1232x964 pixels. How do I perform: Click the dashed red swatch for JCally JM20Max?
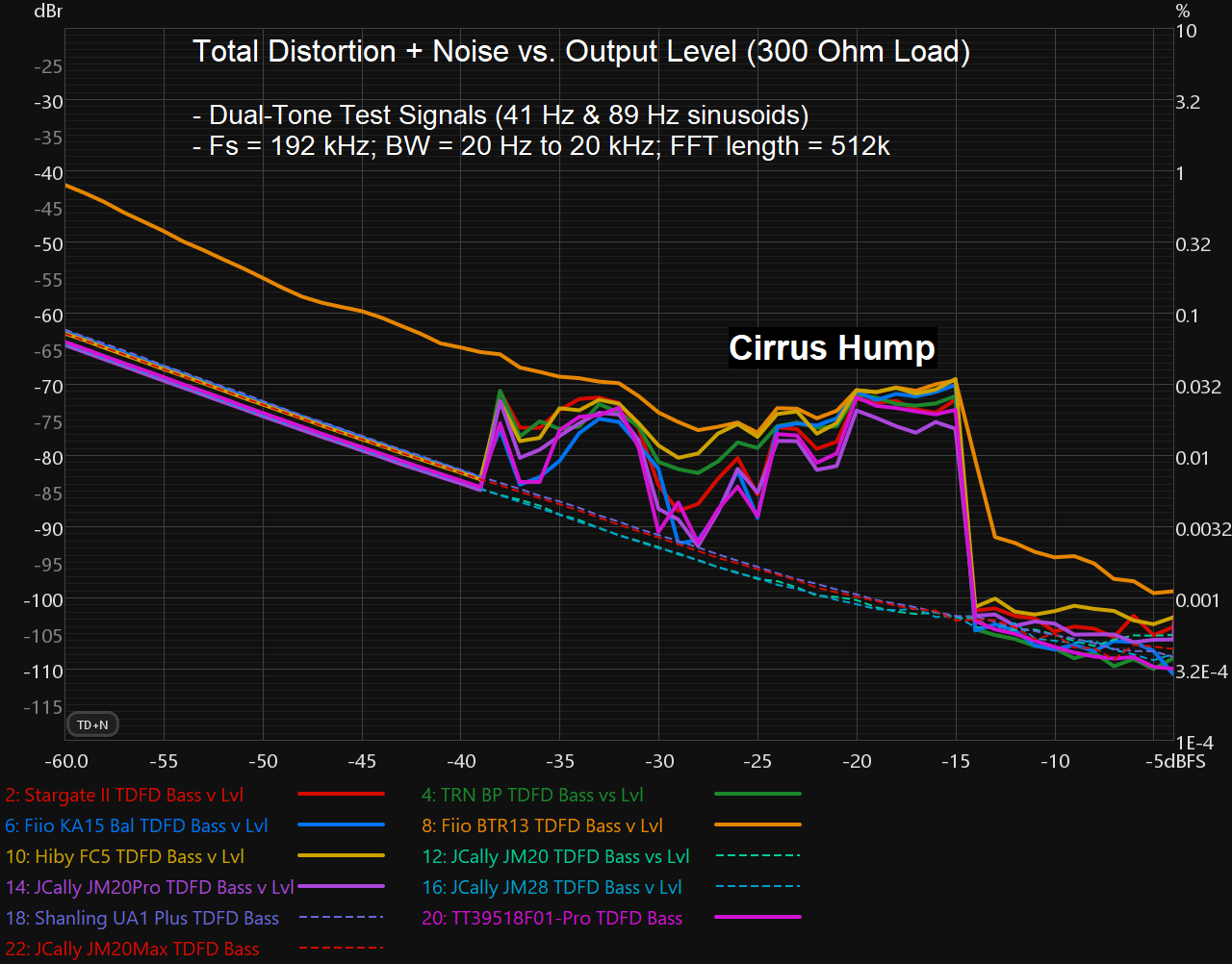tap(342, 948)
